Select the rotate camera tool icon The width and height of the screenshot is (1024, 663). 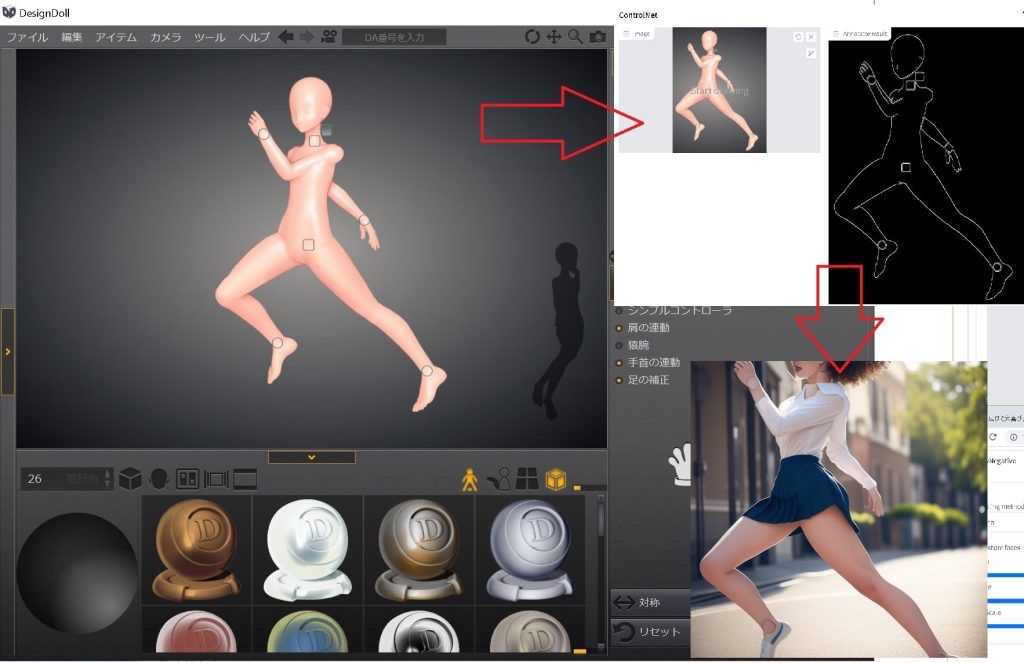click(x=532, y=37)
